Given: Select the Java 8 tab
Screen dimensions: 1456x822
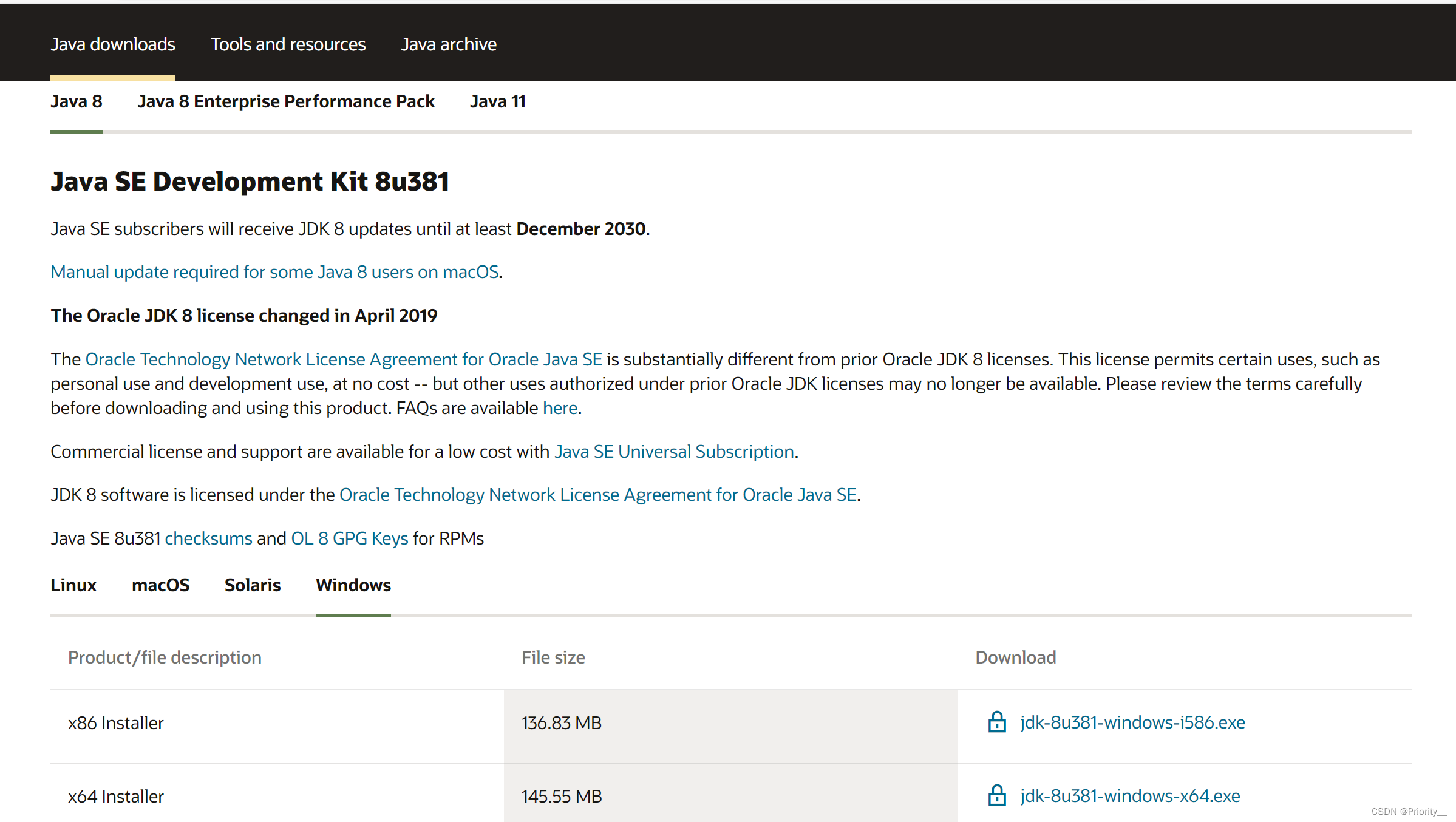Looking at the screenshot, I should pos(77,101).
